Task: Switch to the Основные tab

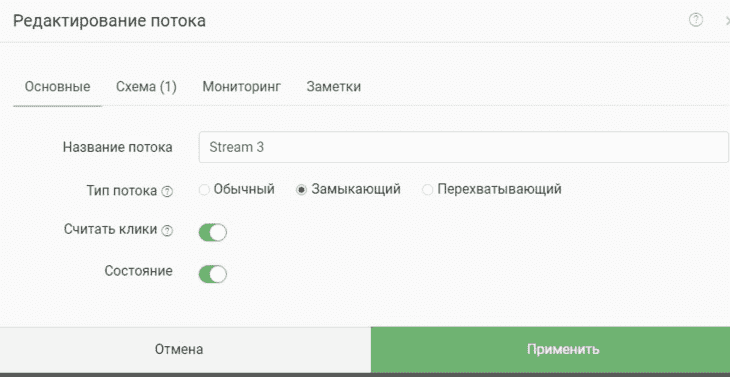Action: 57,87
